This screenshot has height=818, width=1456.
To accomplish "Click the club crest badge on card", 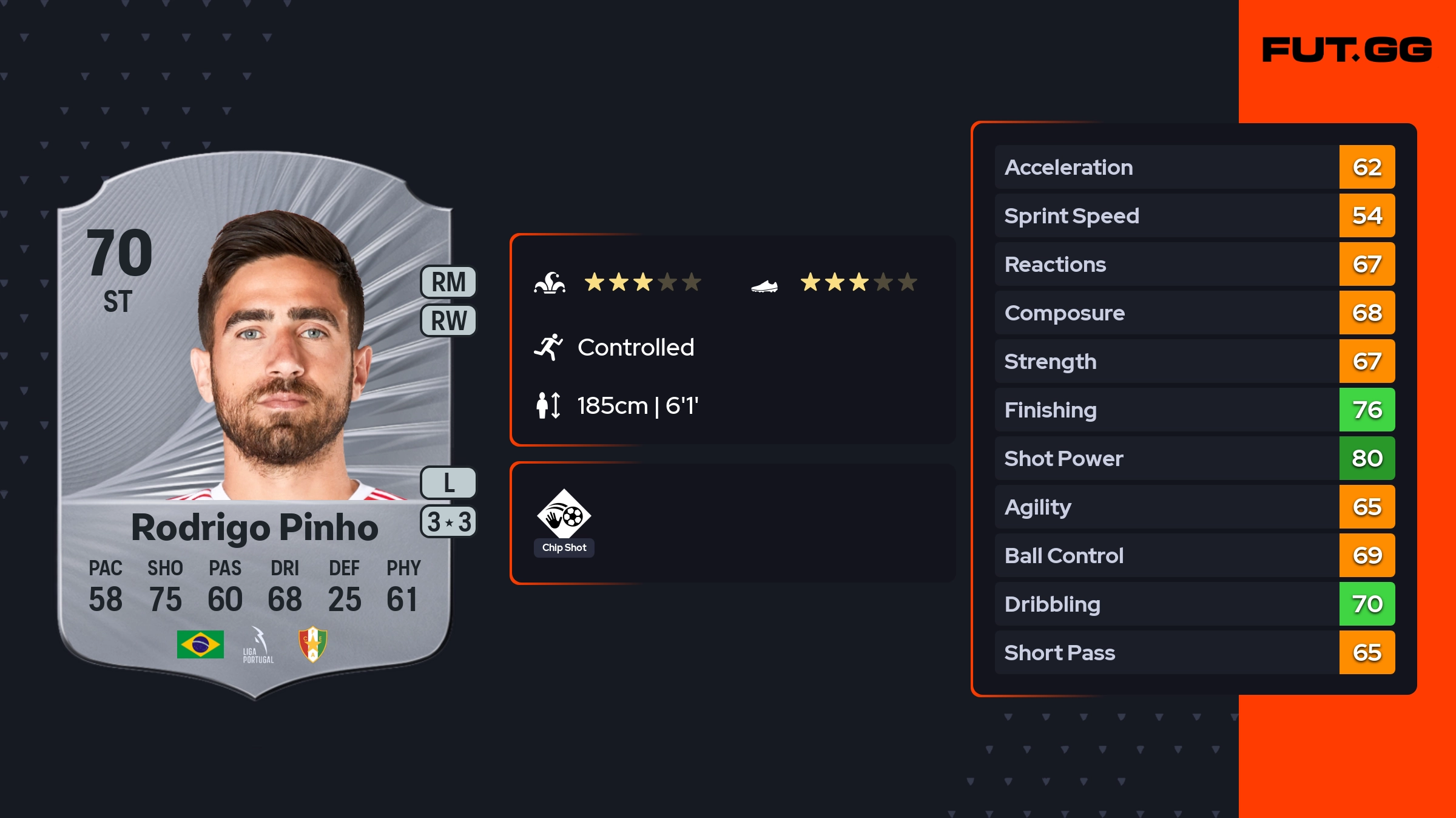I will (313, 644).
